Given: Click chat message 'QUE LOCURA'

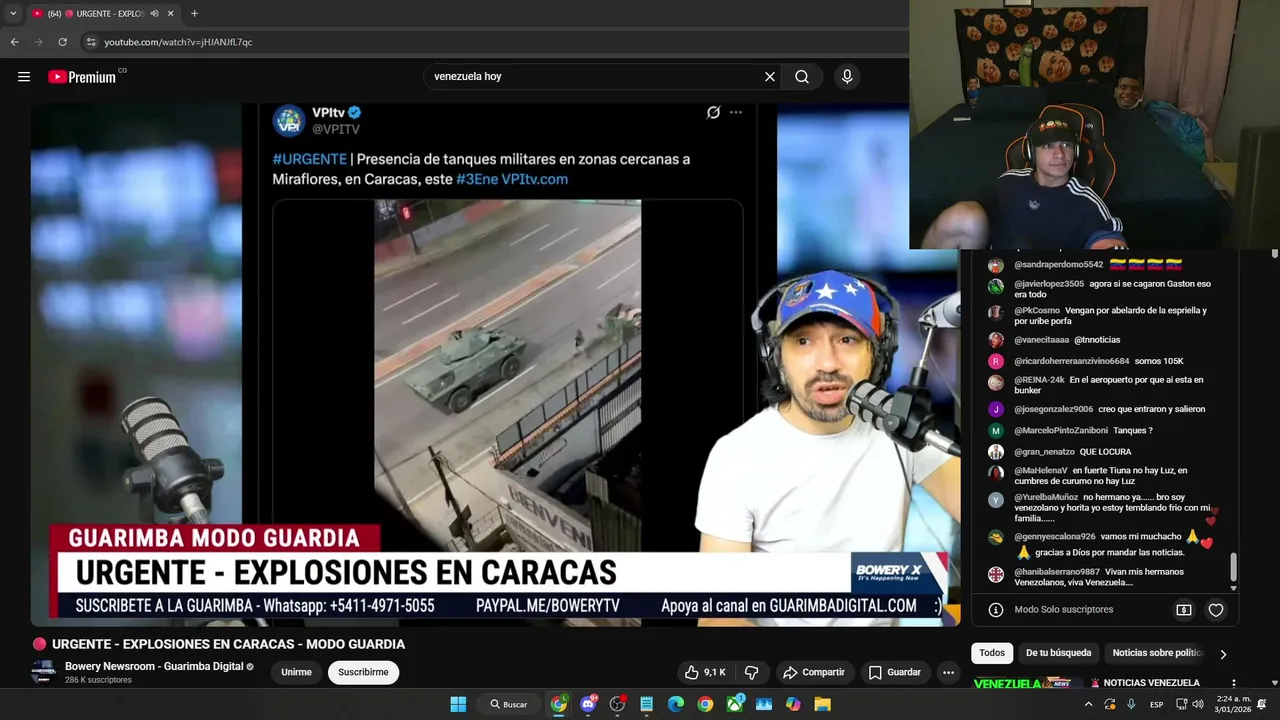Looking at the screenshot, I should 1105,452.
